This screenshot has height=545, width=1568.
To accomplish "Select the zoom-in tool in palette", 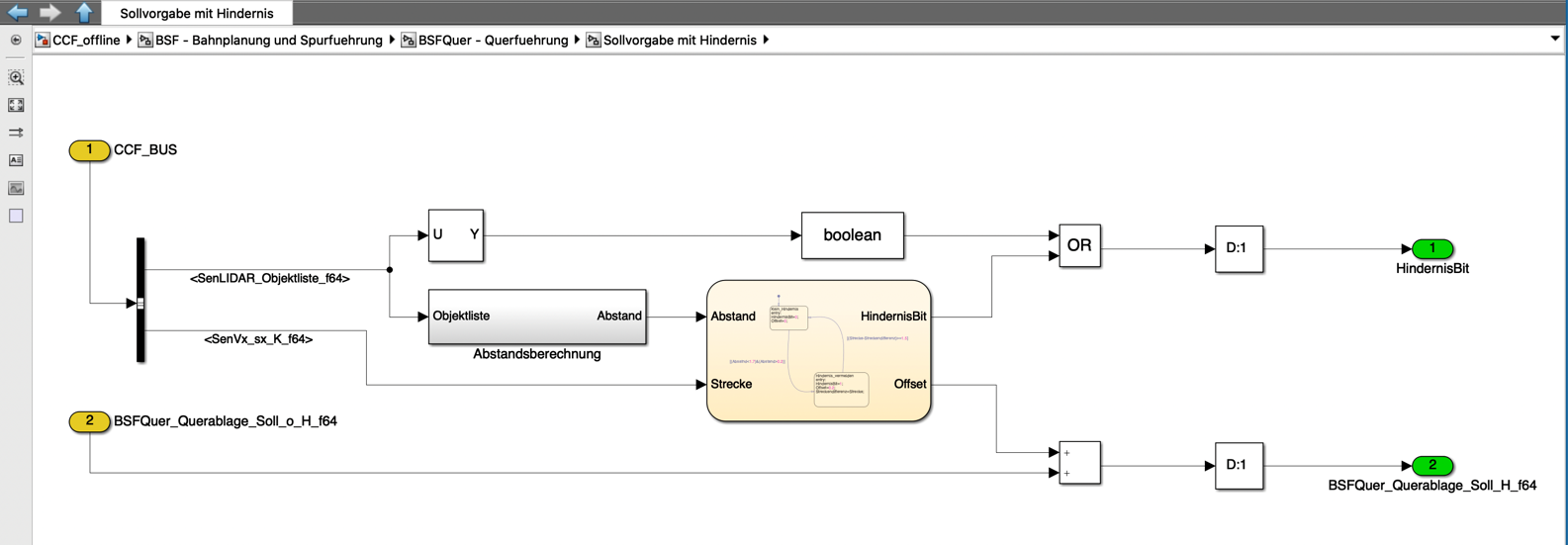I will tap(16, 77).
